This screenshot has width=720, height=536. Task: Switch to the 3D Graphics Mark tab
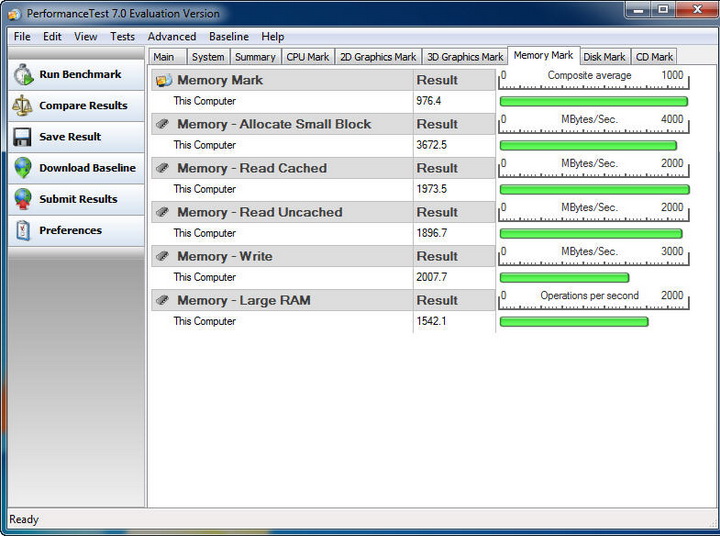[x=465, y=57]
